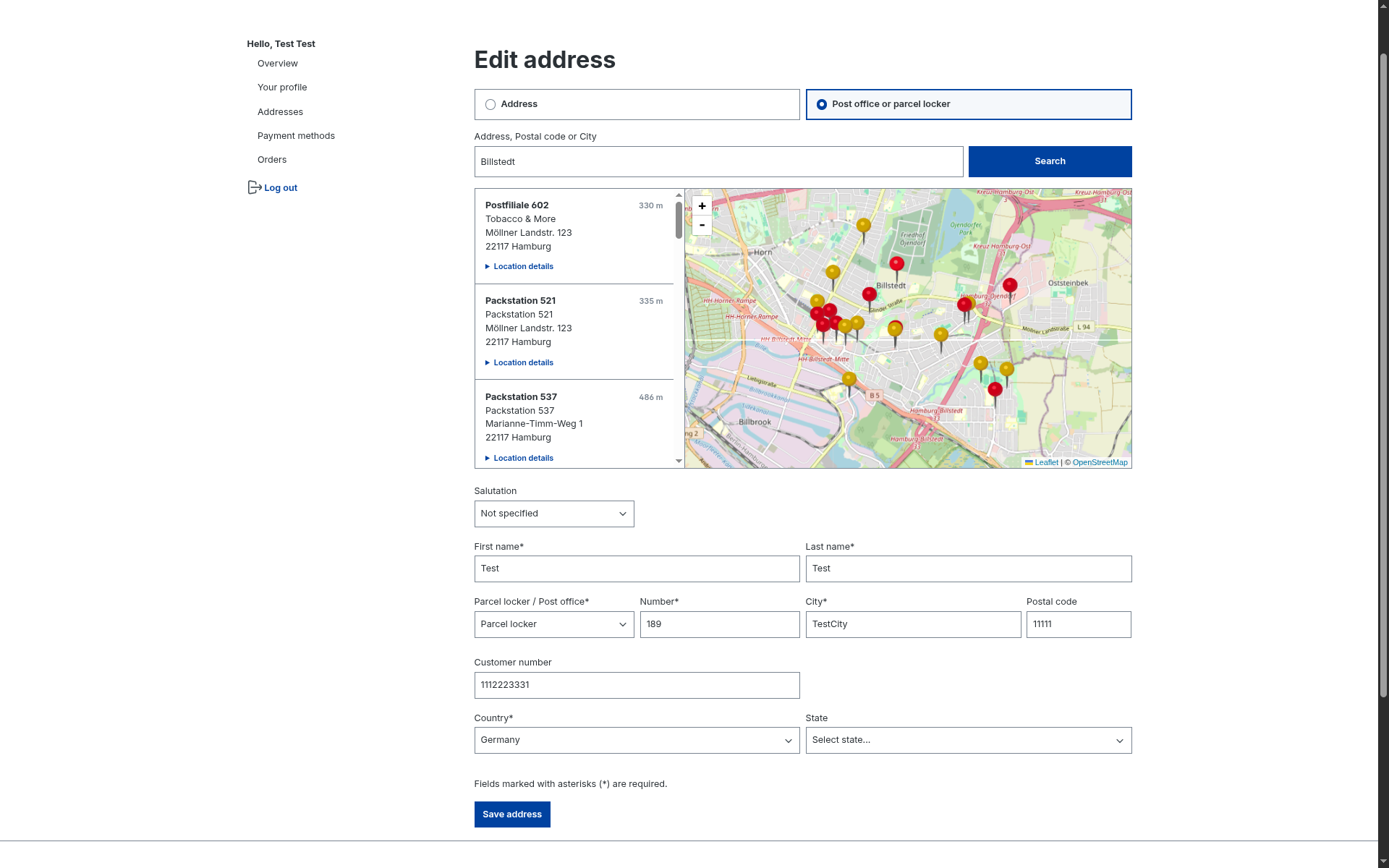Click the map zoom in plus icon

pyautogui.click(x=702, y=206)
